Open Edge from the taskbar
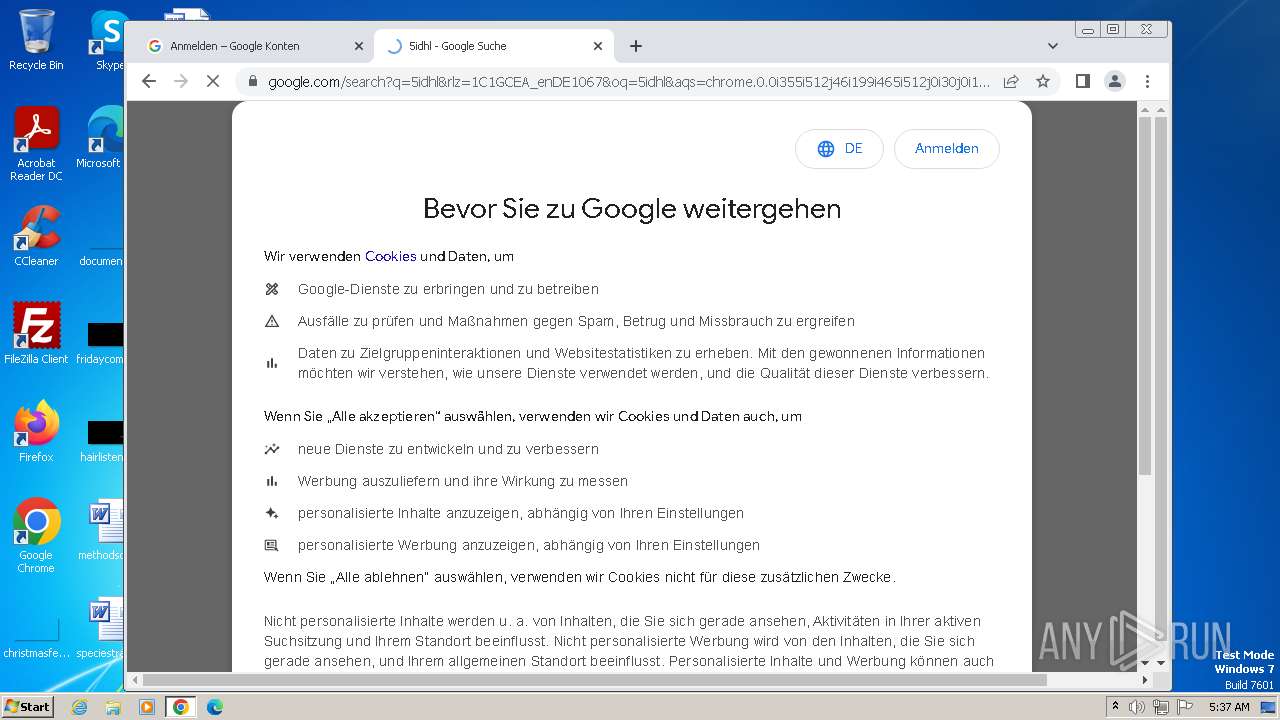1280x720 pixels. tap(214, 707)
